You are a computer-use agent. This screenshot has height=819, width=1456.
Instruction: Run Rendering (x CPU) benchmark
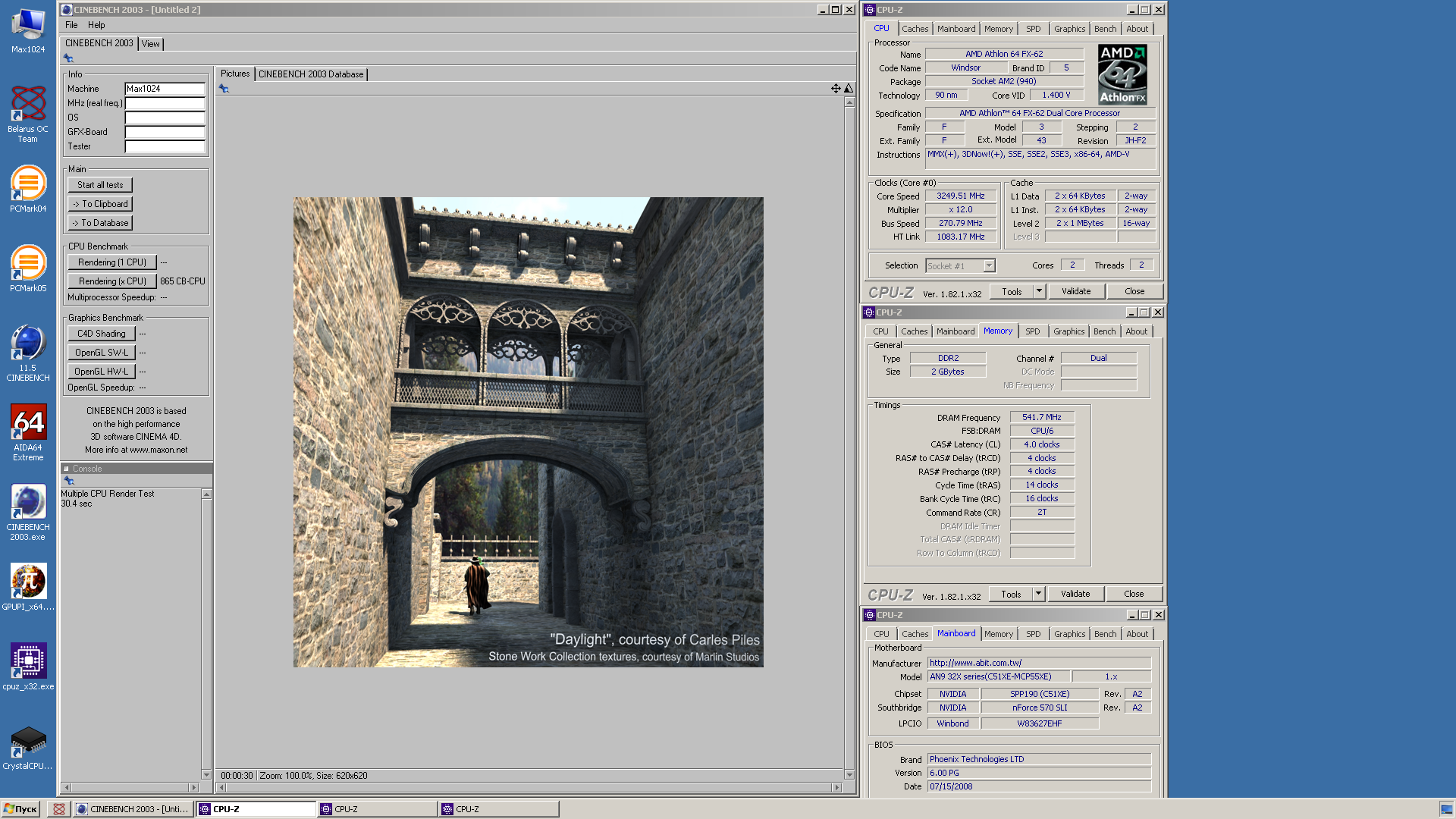tap(112, 281)
